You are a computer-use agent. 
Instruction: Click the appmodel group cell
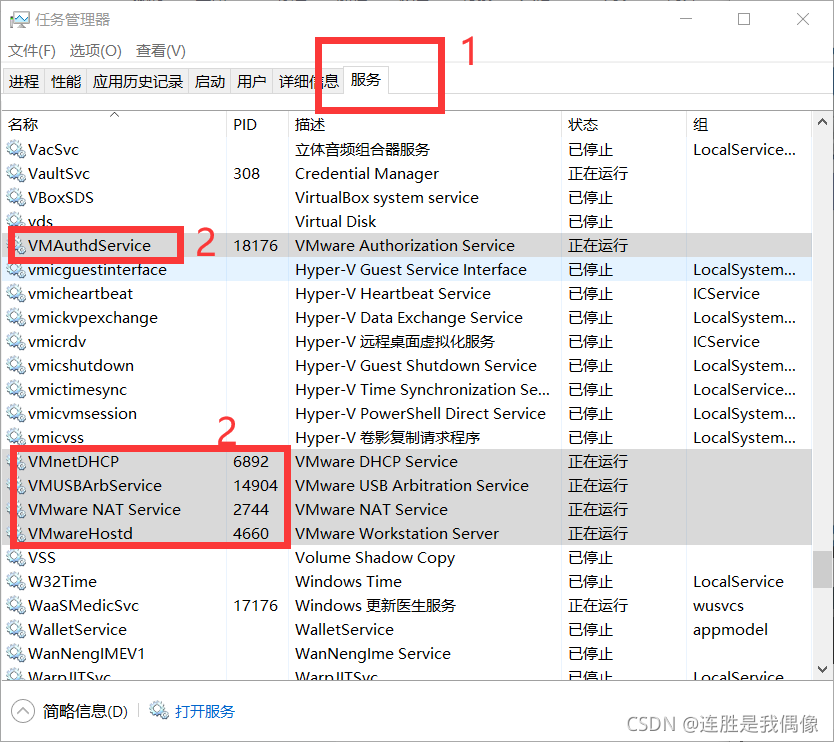click(x=730, y=629)
